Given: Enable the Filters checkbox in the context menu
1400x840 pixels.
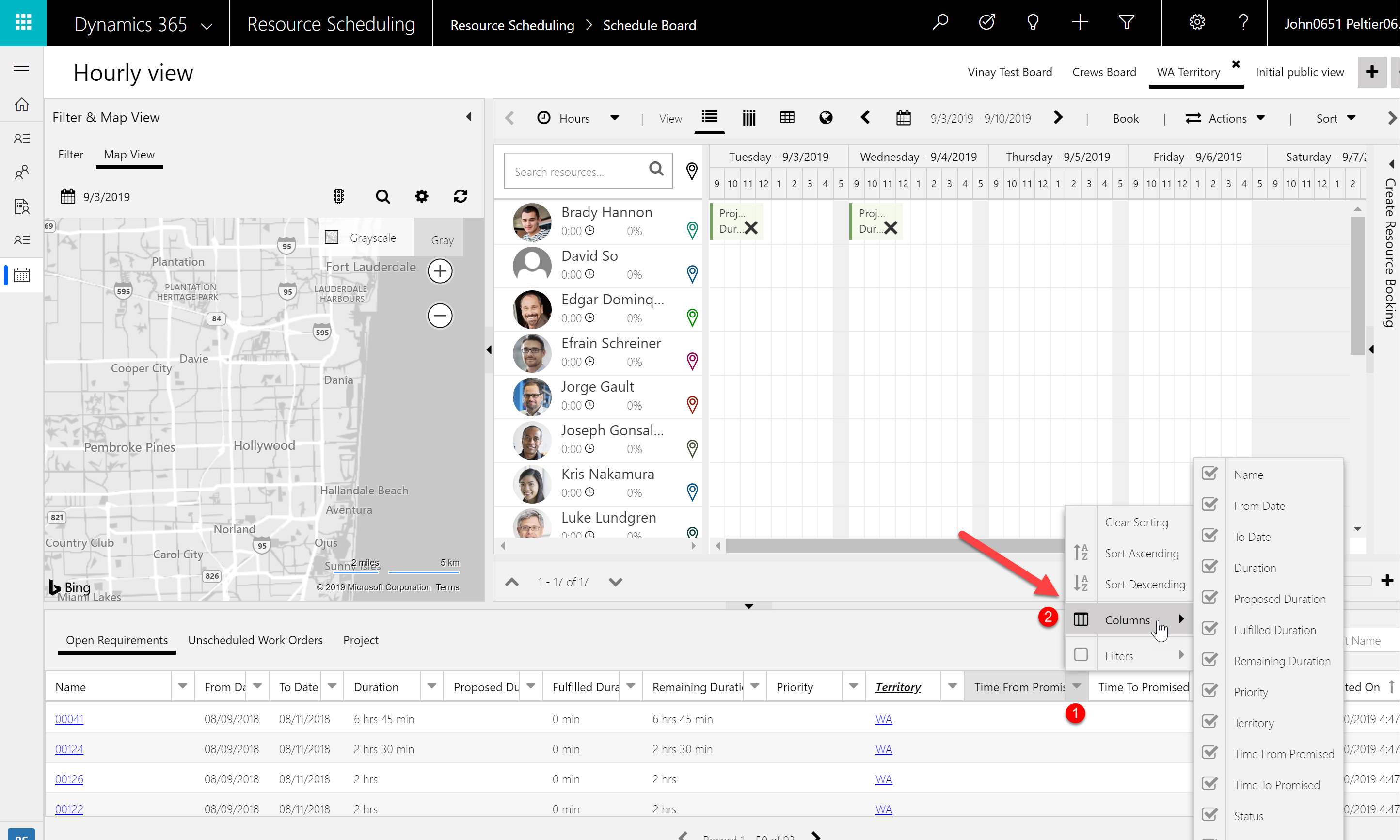Looking at the screenshot, I should point(1082,654).
